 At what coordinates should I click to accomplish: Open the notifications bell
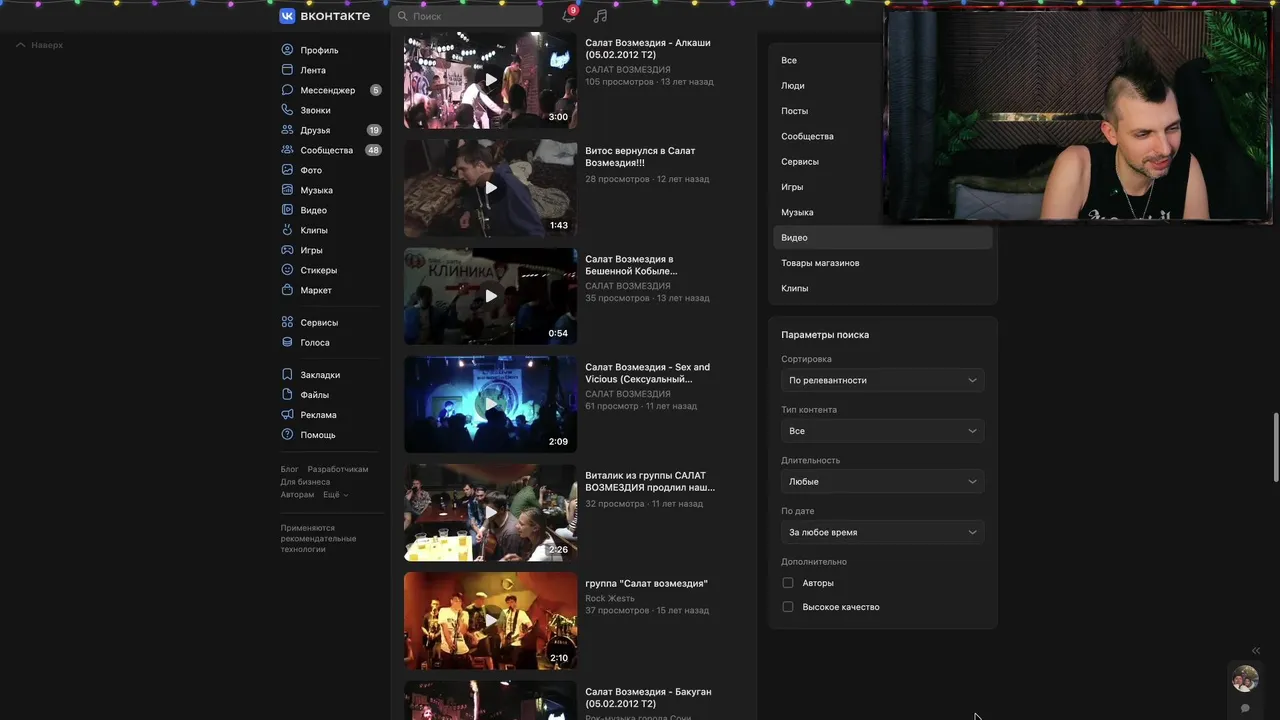568,16
